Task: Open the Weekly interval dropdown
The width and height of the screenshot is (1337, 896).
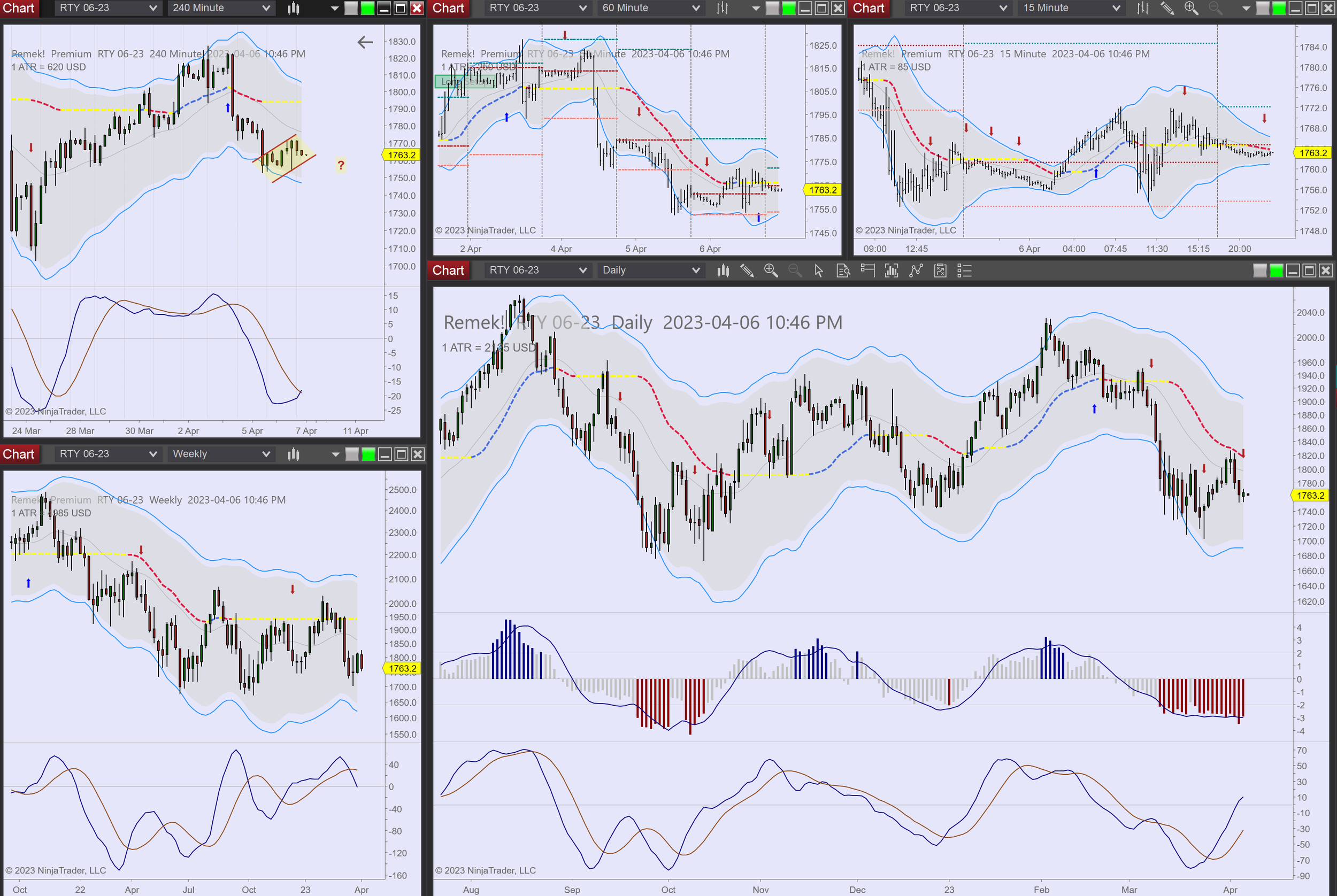Action: [x=221, y=454]
